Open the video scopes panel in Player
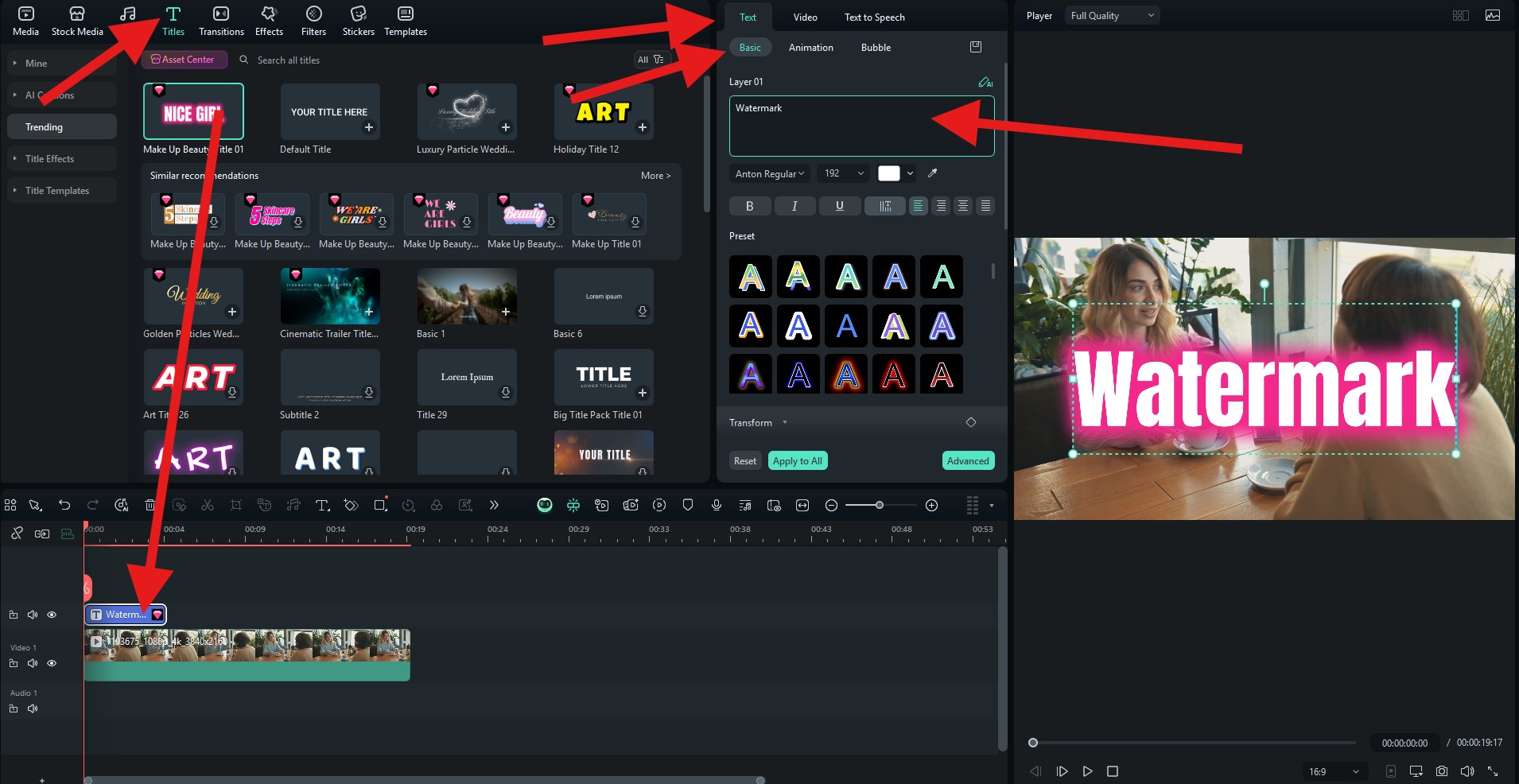1519x784 pixels. point(1493,15)
